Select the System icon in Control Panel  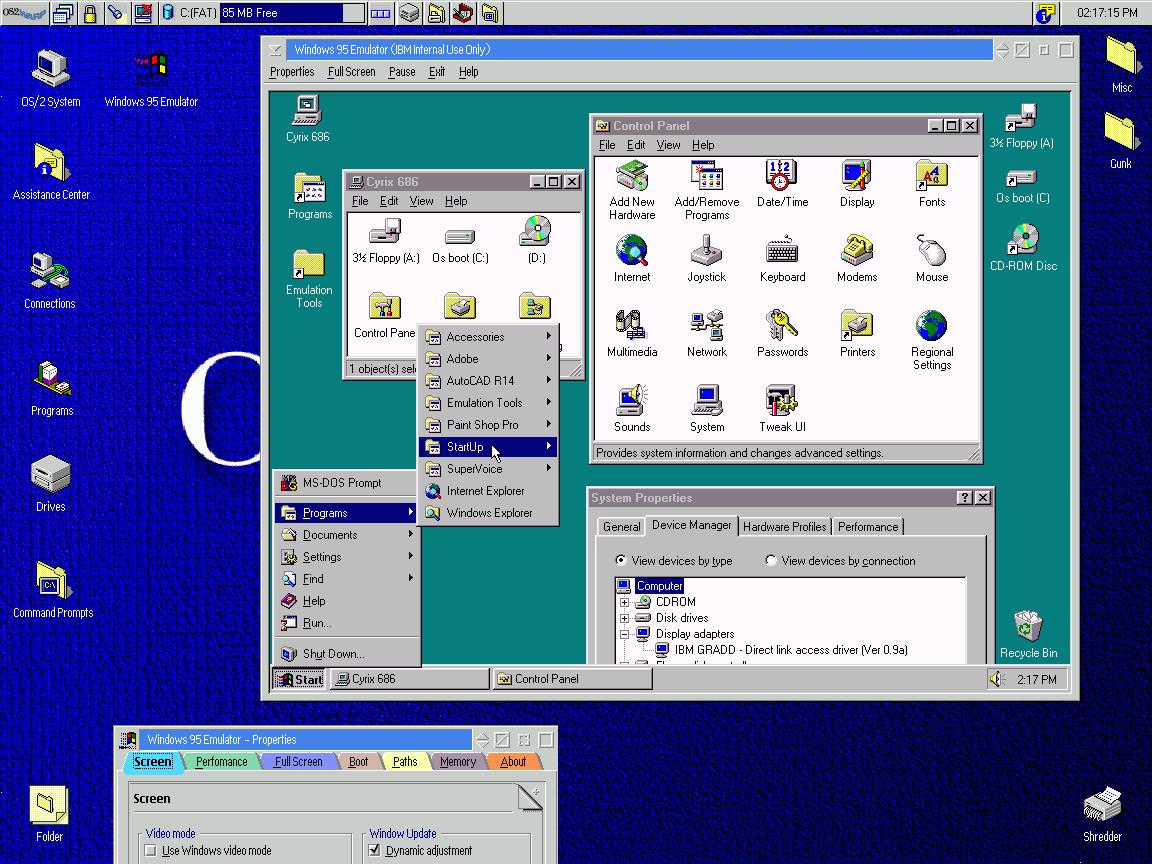(x=707, y=408)
